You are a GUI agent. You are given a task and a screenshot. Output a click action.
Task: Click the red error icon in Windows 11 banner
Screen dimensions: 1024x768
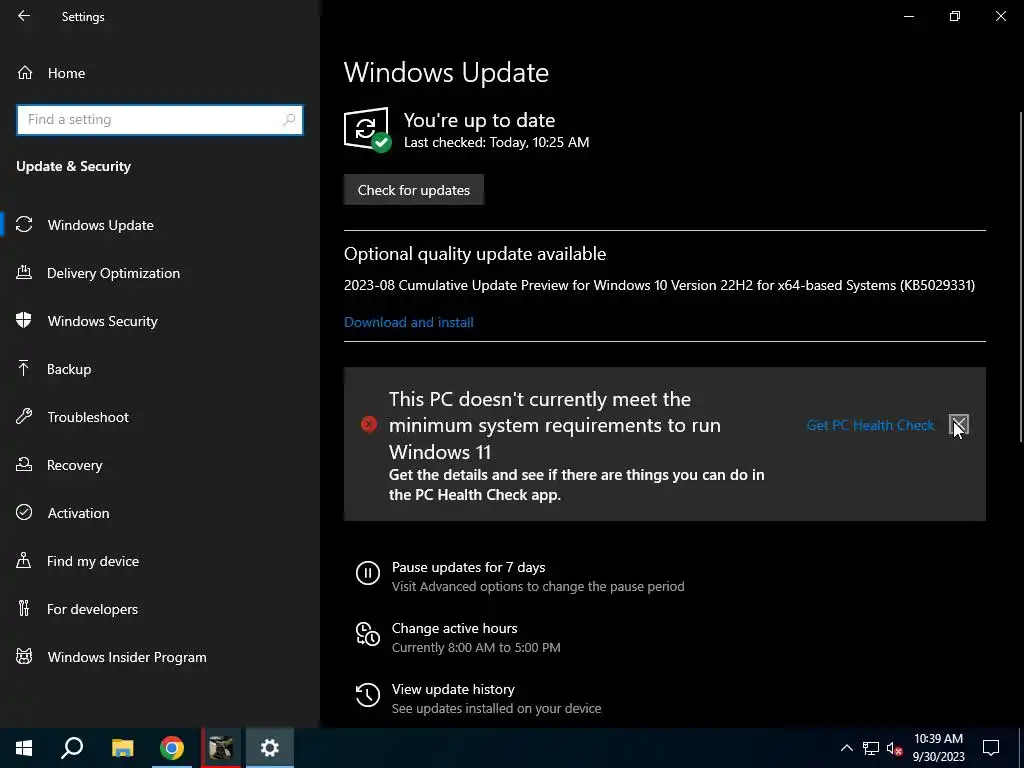pyautogui.click(x=369, y=424)
